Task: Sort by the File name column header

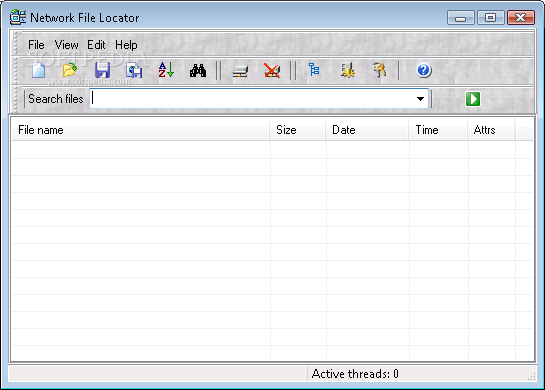Action: (141, 130)
